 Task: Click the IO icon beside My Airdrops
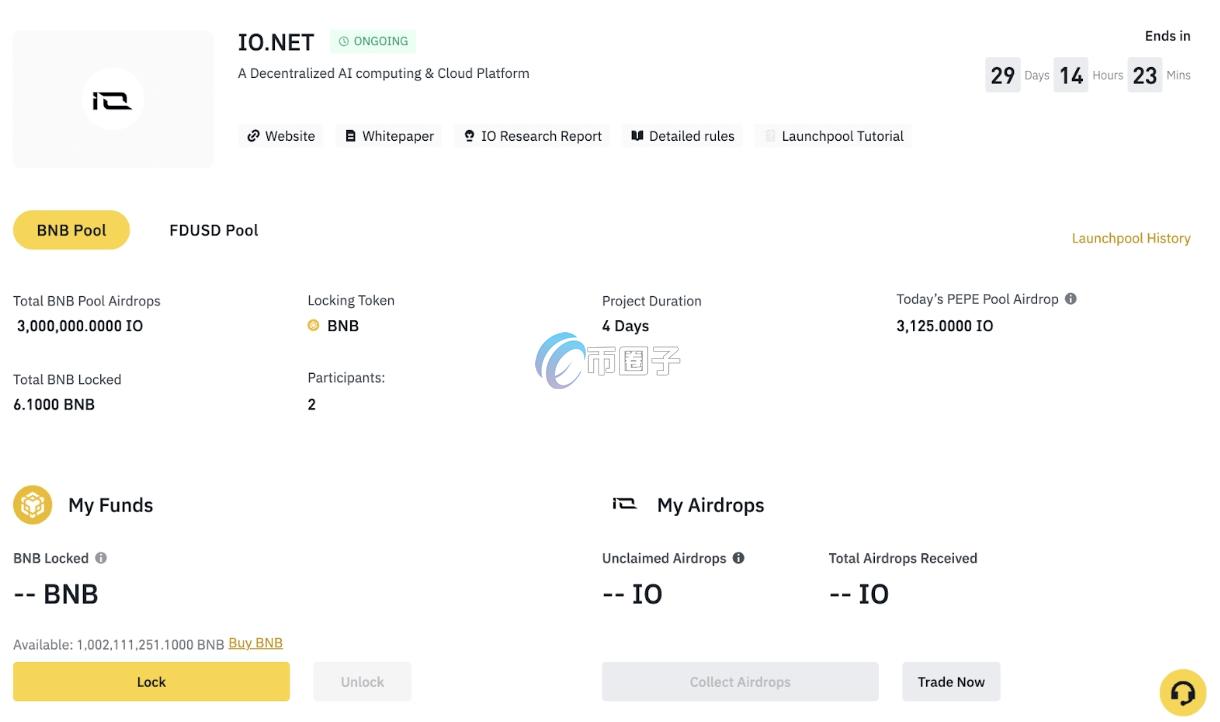pyautogui.click(x=624, y=505)
